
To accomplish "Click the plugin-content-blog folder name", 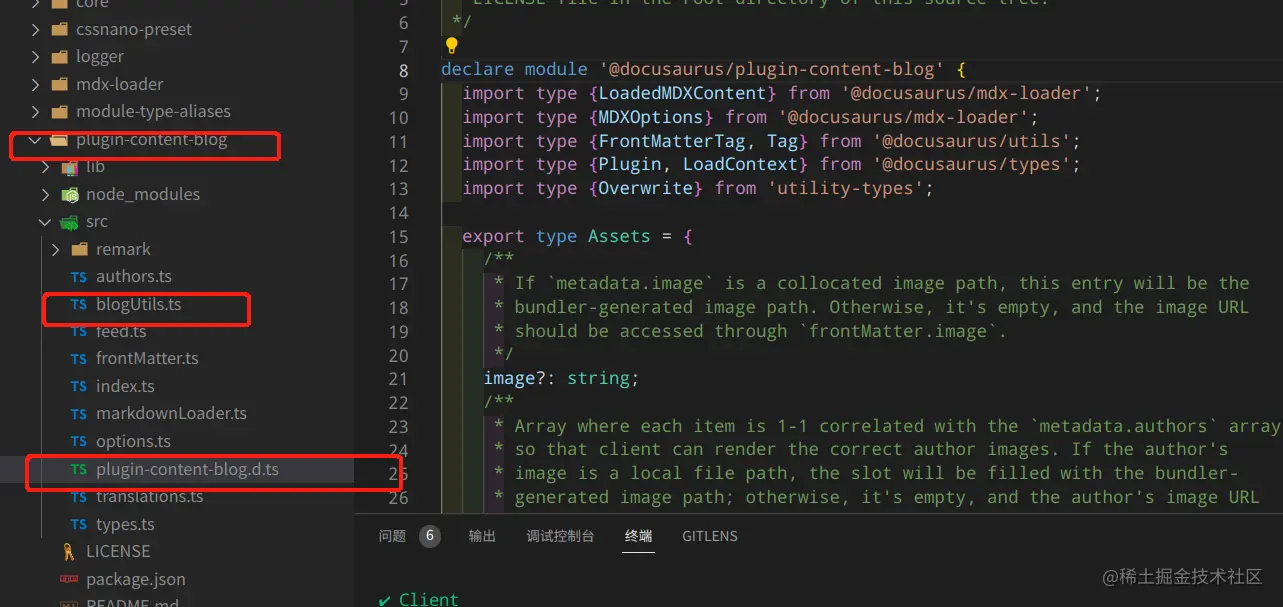I will tap(152, 140).
